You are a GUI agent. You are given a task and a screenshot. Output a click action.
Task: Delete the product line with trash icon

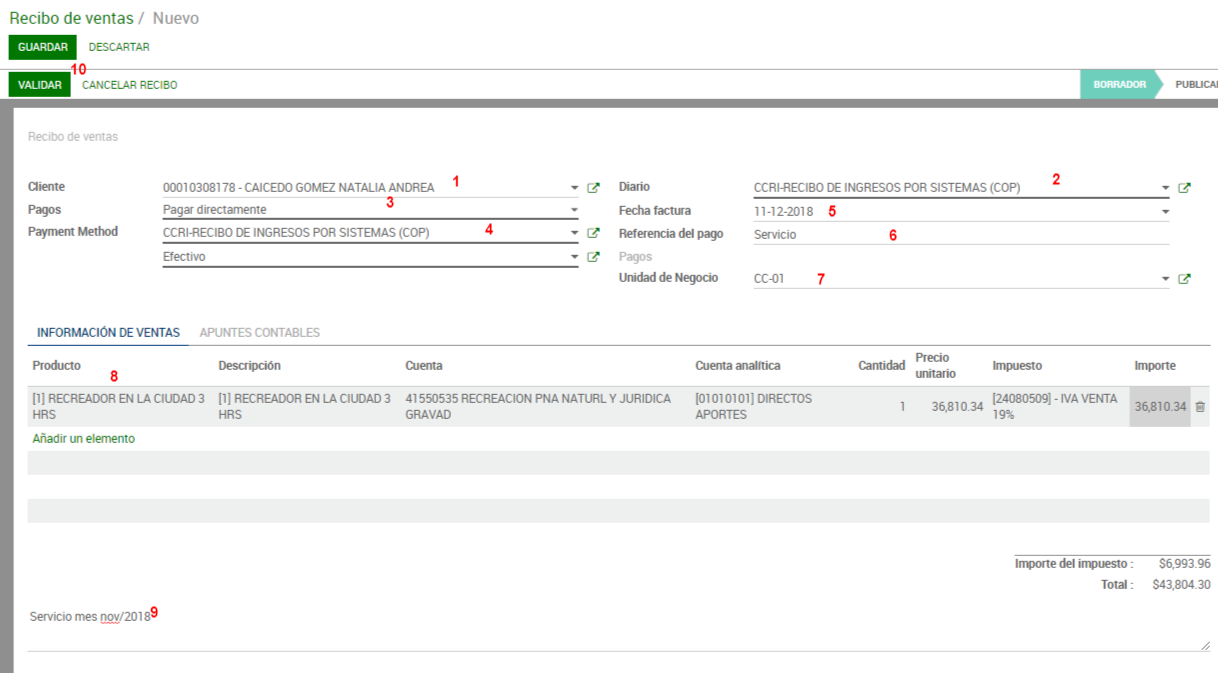[x=1200, y=407]
